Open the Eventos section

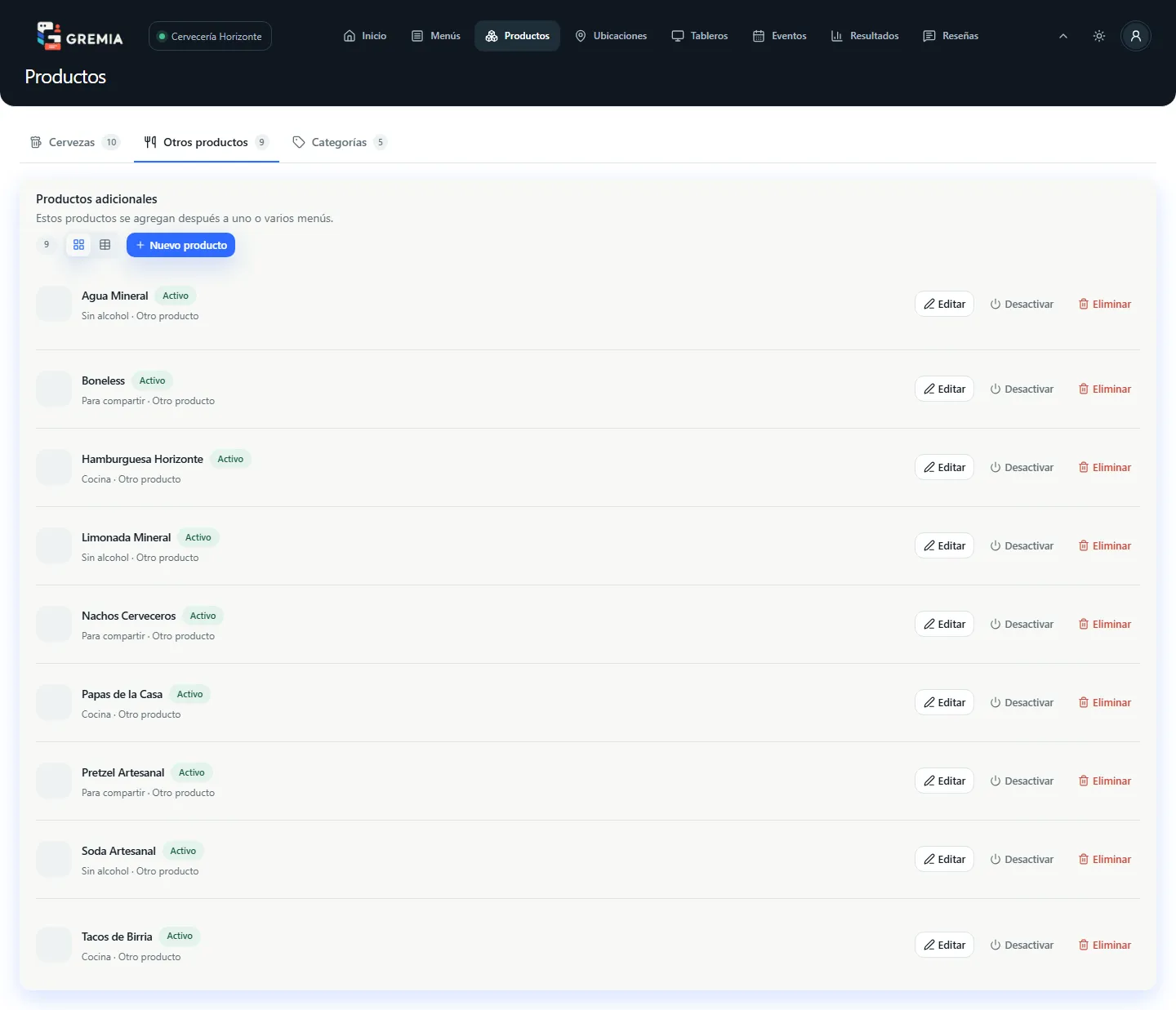780,36
